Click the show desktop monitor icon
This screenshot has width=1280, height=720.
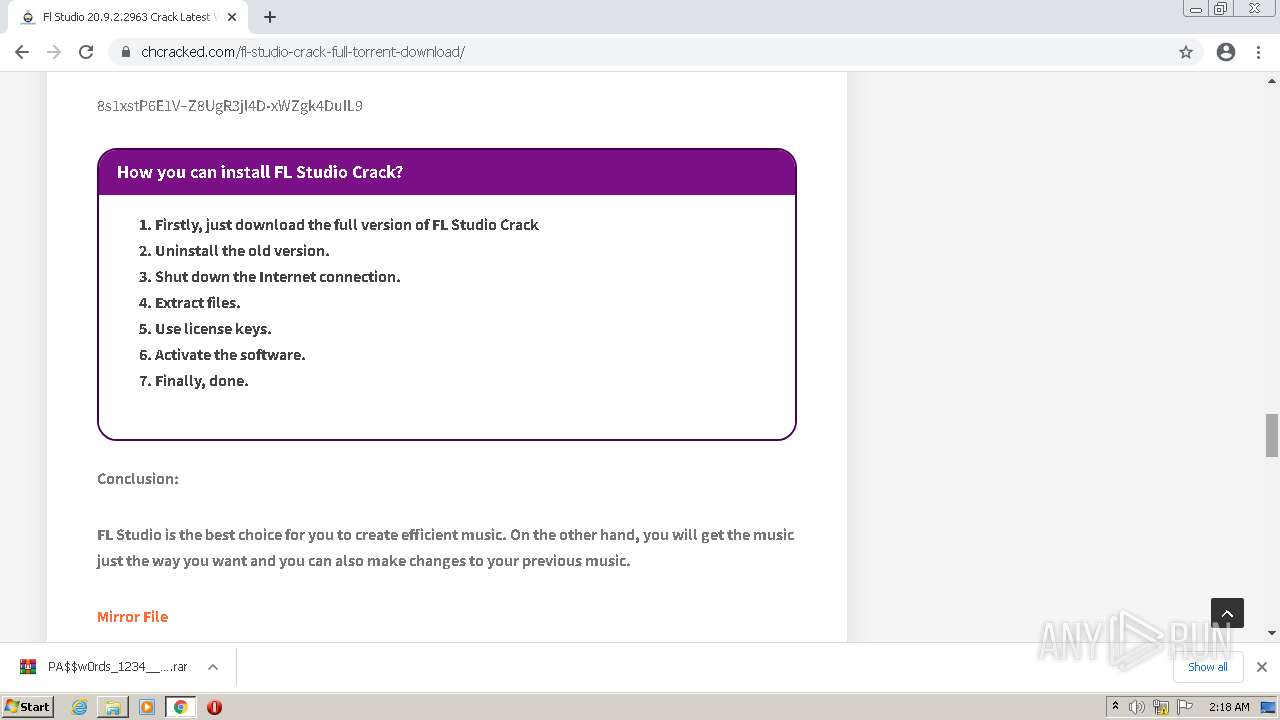coord(1268,707)
